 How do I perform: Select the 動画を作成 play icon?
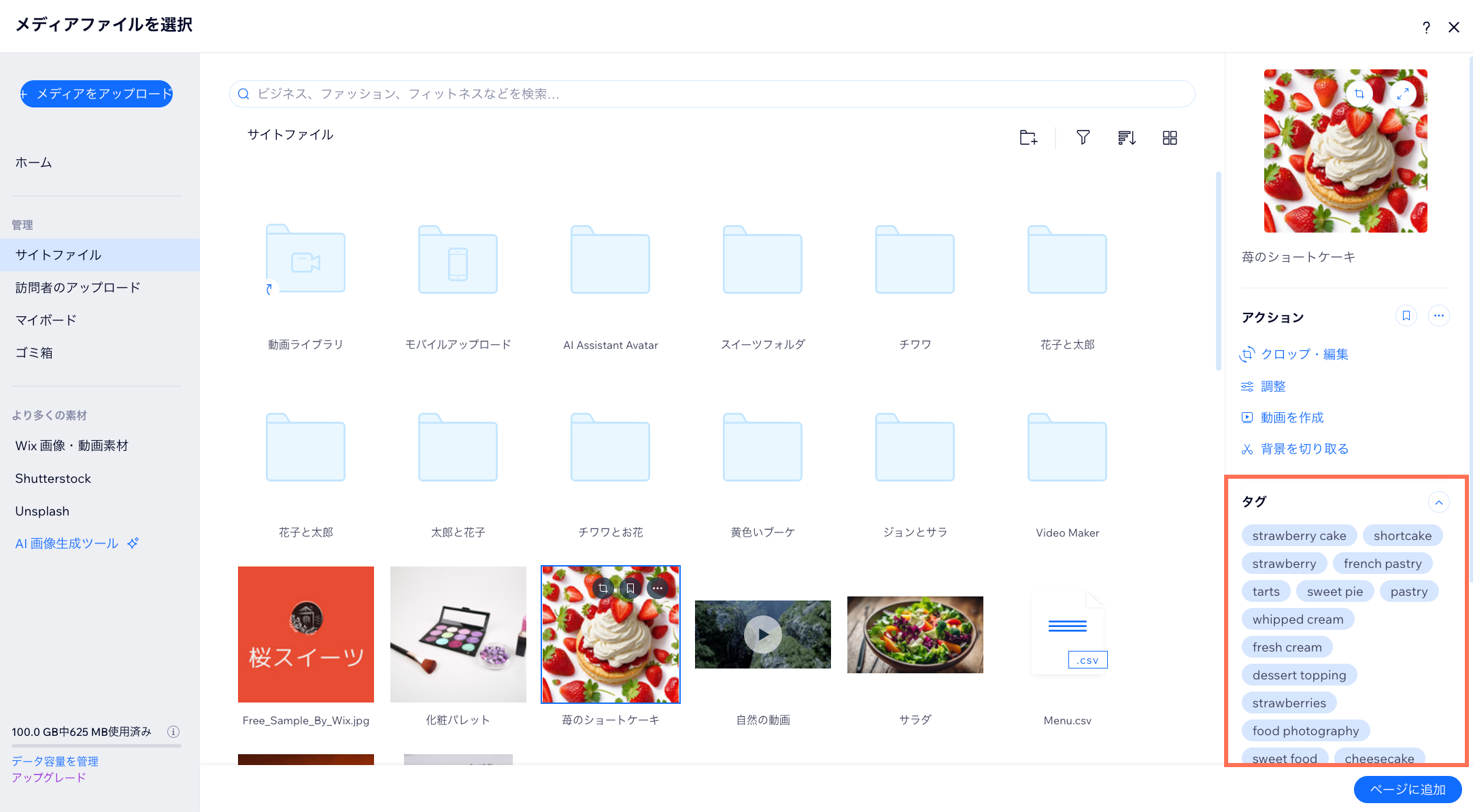pos(1248,417)
